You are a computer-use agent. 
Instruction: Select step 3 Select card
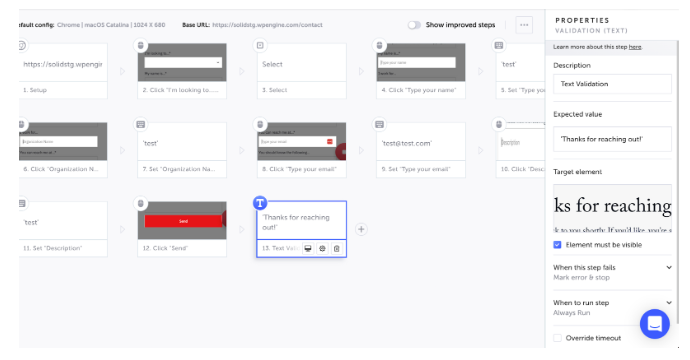pyautogui.click(x=301, y=71)
